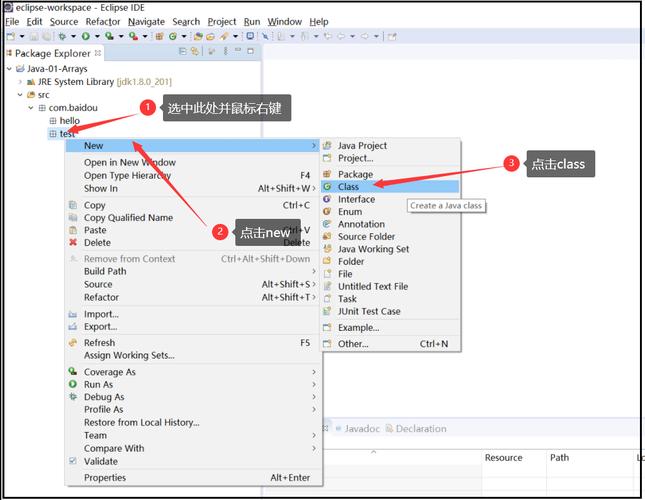The image size is (645, 500).
Task: Select Package in the New submenu
Action: tap(390, 174)
